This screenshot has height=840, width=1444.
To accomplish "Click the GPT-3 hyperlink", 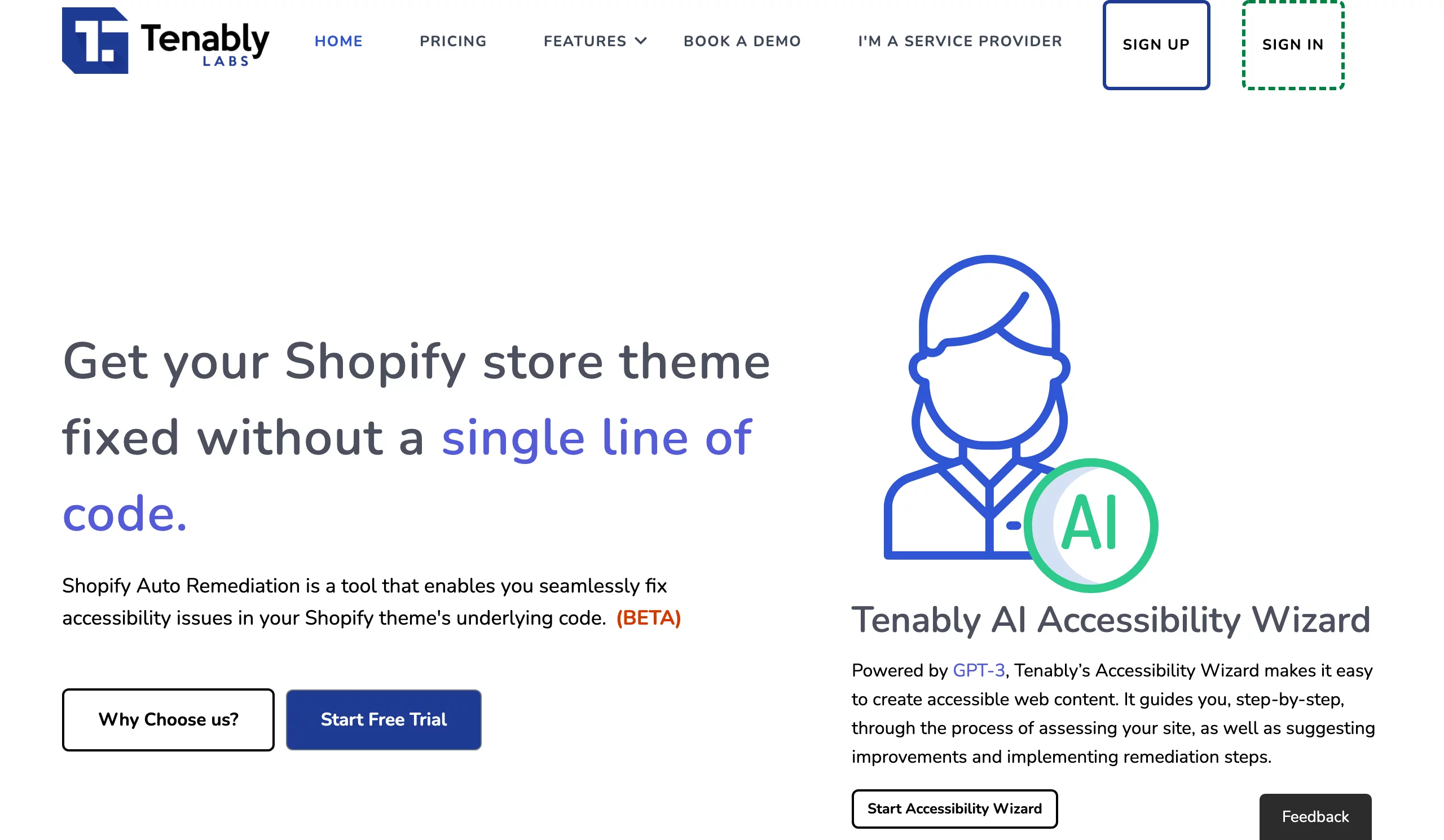I will point(979,669).
